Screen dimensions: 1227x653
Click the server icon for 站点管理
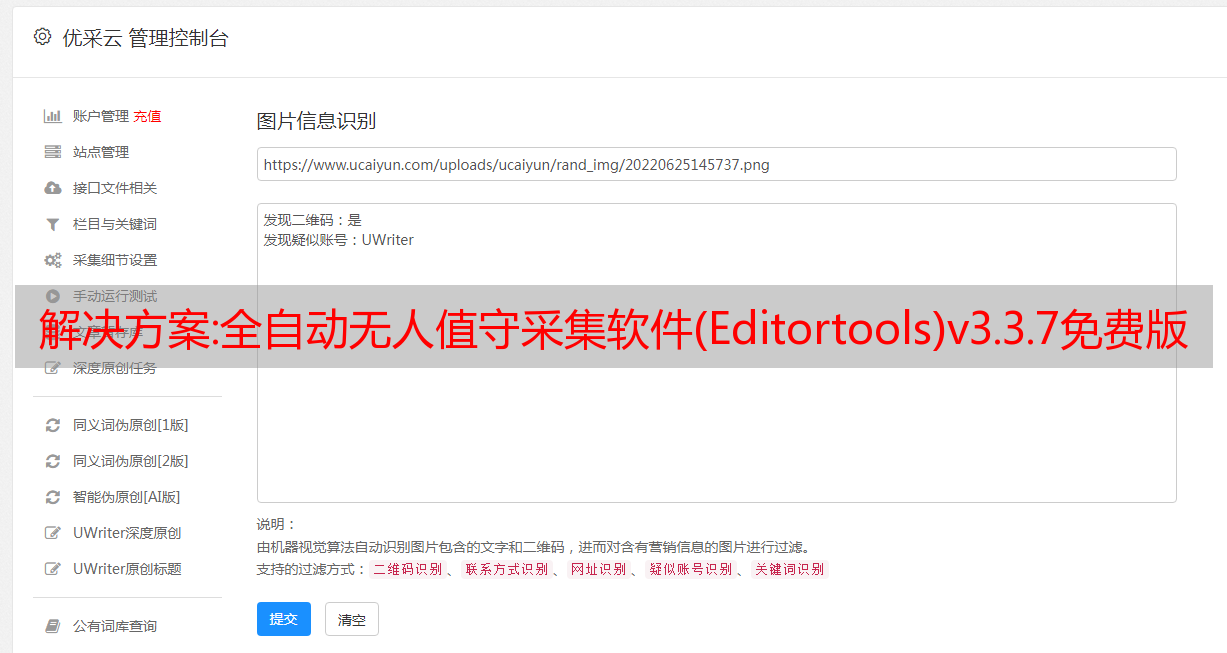tap(53, 152)
